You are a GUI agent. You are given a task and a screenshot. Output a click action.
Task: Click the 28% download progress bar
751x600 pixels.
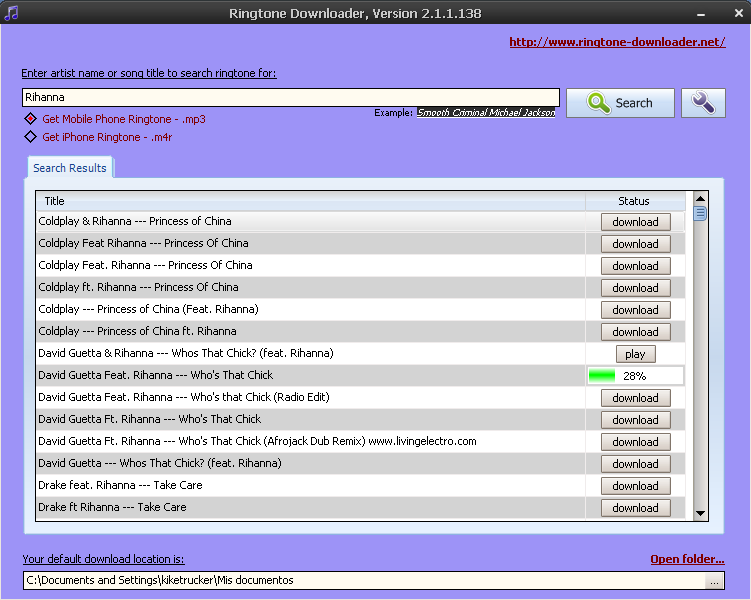[636, 376]
